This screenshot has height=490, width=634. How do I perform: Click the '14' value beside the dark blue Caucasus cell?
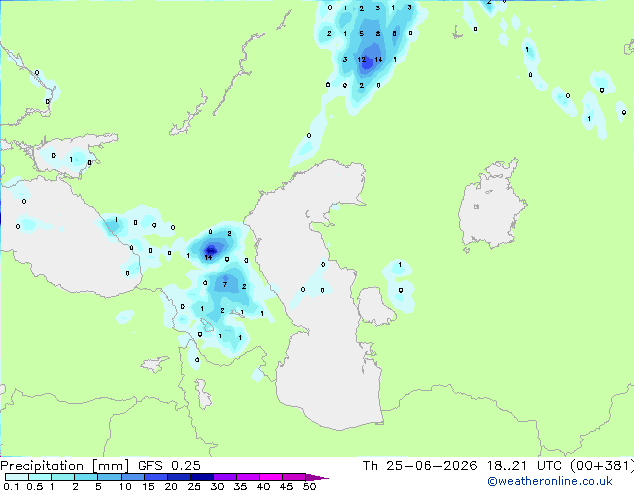(208, 258)
